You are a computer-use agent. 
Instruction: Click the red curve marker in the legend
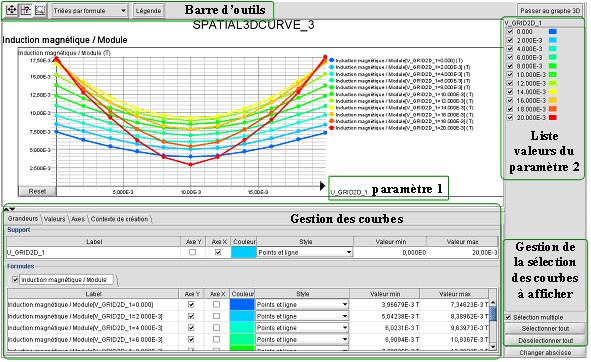point(332,128)
